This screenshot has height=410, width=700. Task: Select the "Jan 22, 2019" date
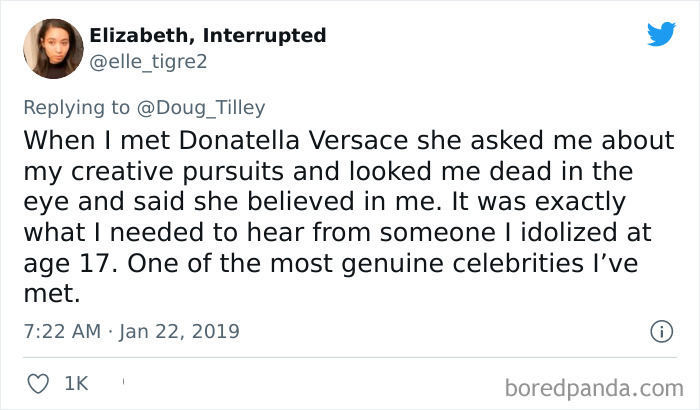pos(180,330)
